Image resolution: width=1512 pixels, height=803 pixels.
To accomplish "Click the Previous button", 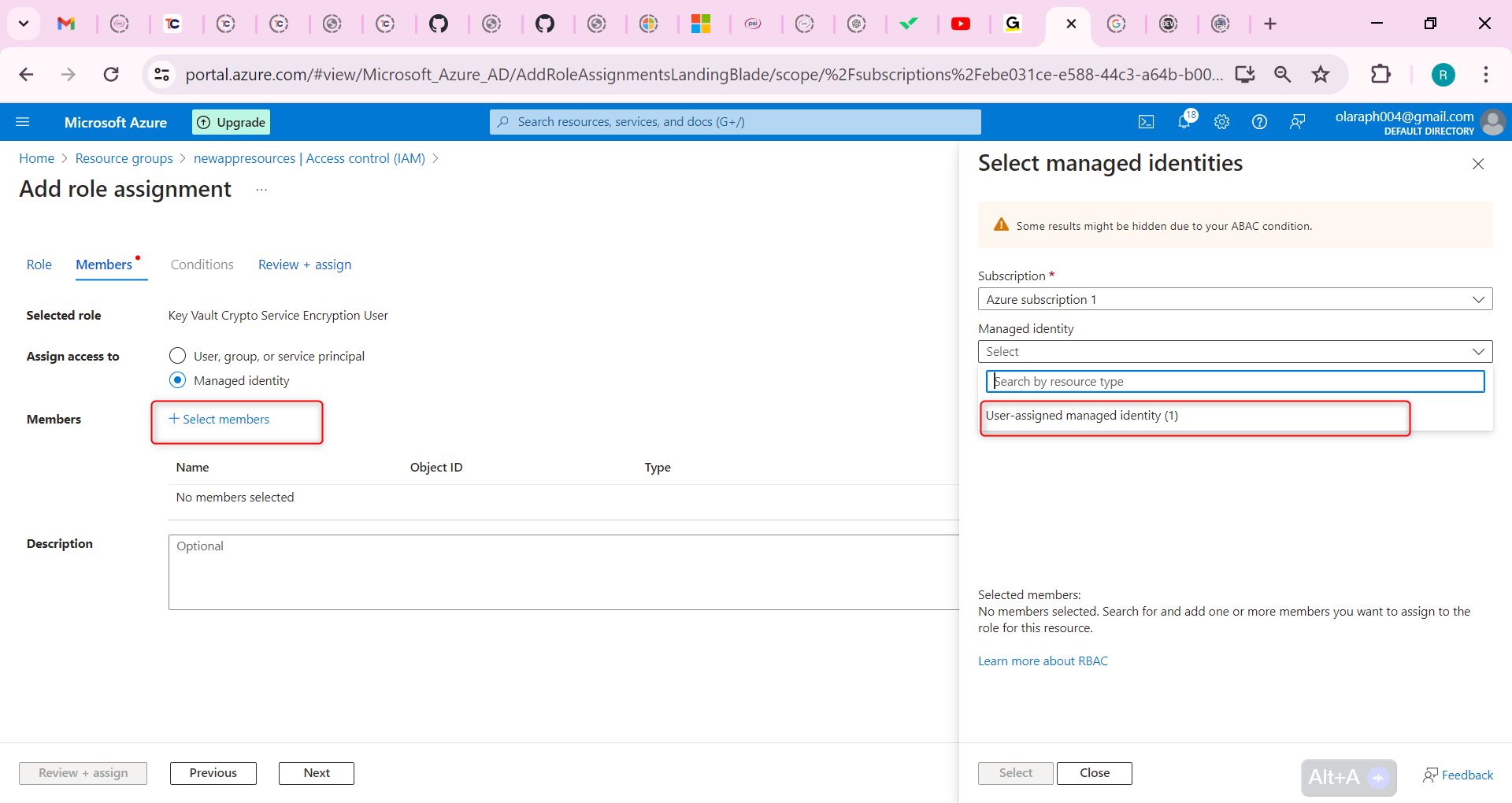I will pyautogui.click(x=213, y=773).
